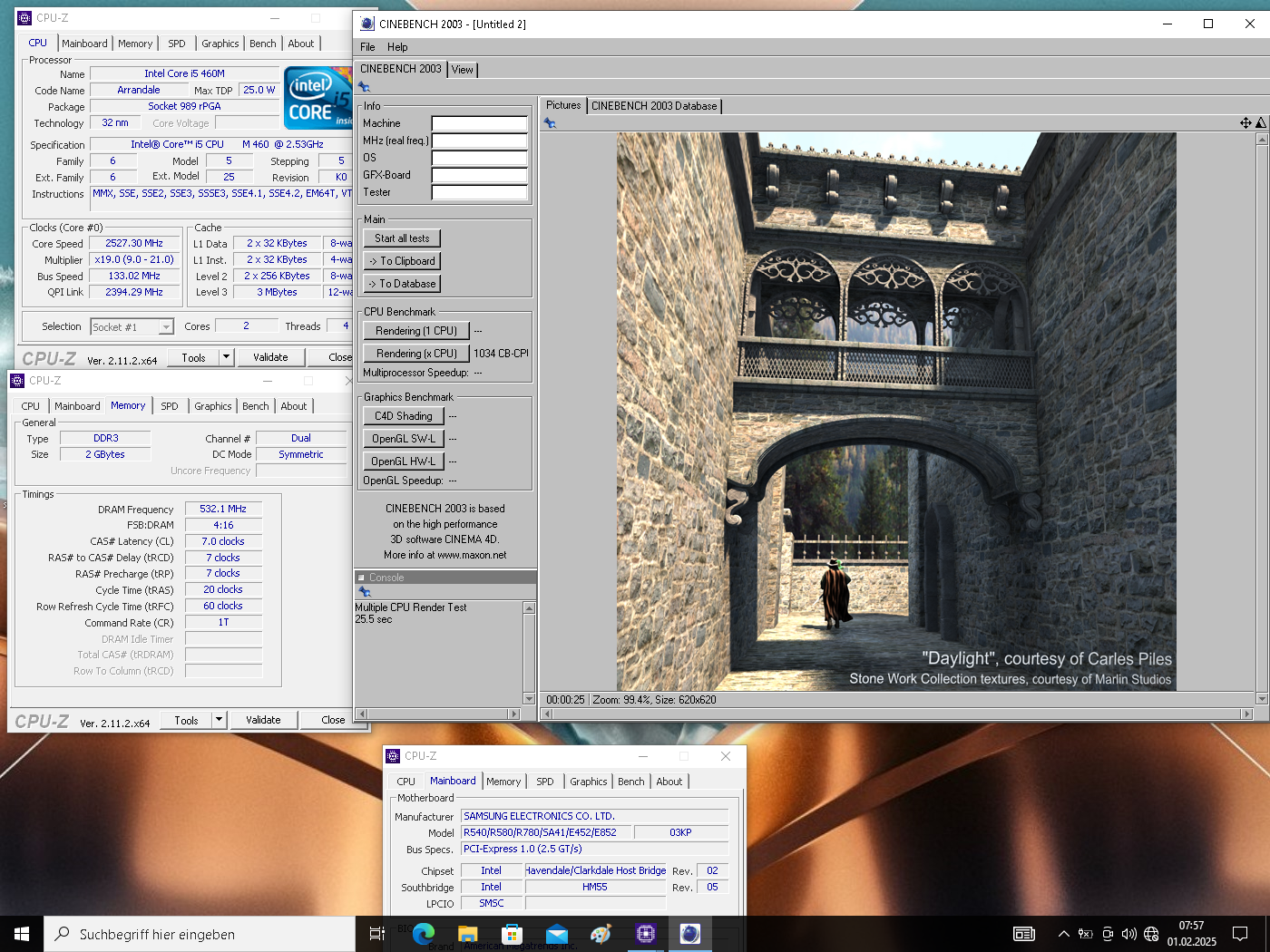Image resolution: width=1270 pixels, height=952 pixels.
Task: Open the Paint palette icon on the taskbar
Action: (601, 934)
